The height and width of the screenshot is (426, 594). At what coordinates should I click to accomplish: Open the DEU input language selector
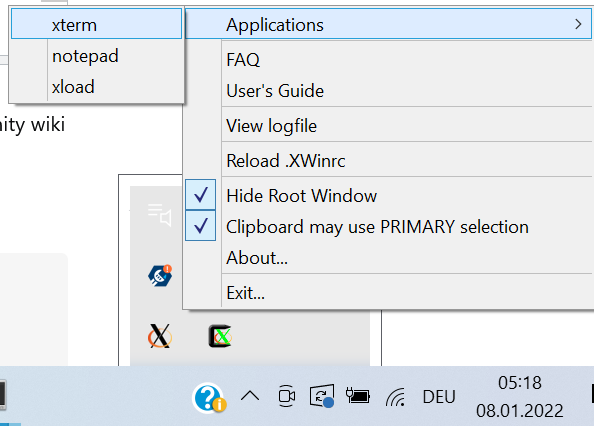coord(439,397)
